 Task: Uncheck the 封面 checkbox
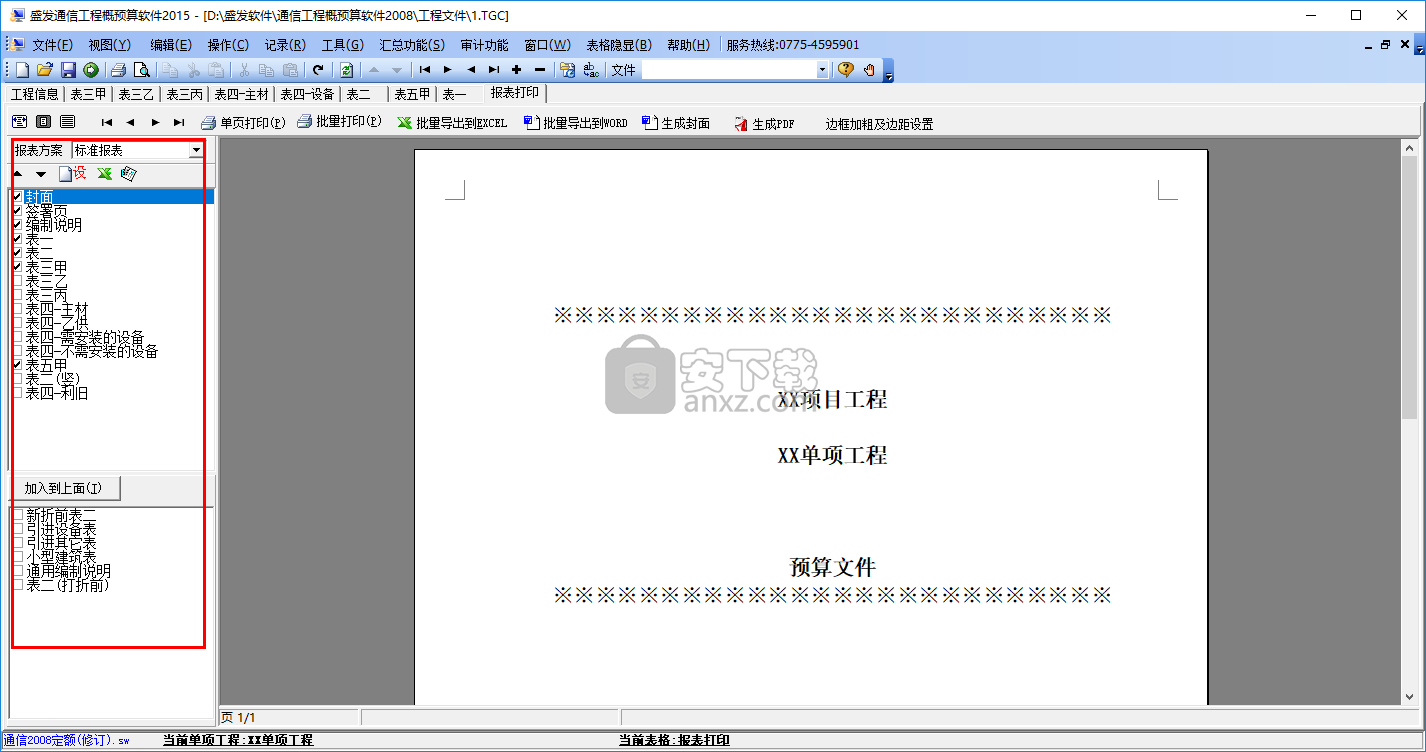tap(17, 197)
